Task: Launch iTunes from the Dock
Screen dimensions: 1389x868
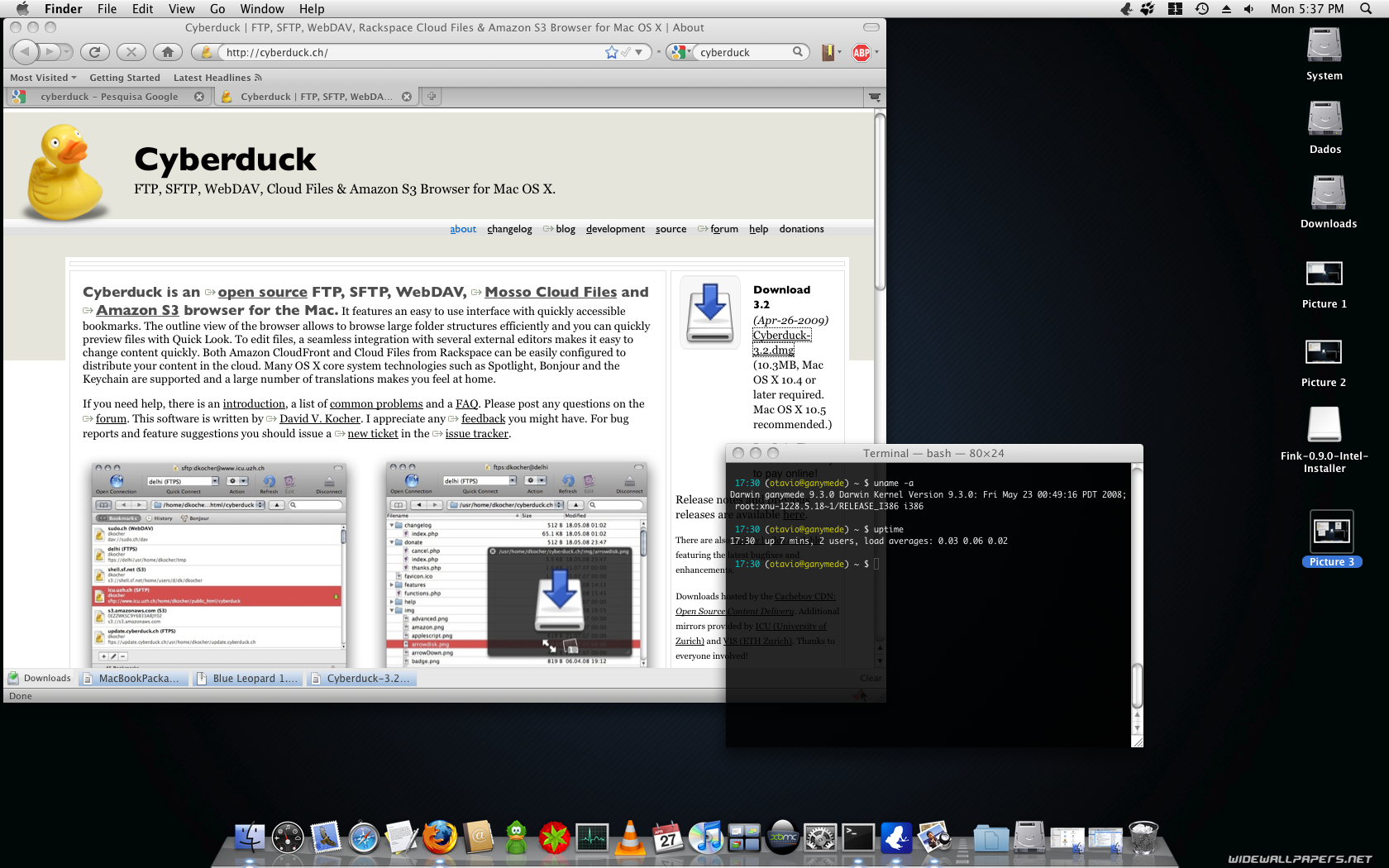Action: click(706, 837)
